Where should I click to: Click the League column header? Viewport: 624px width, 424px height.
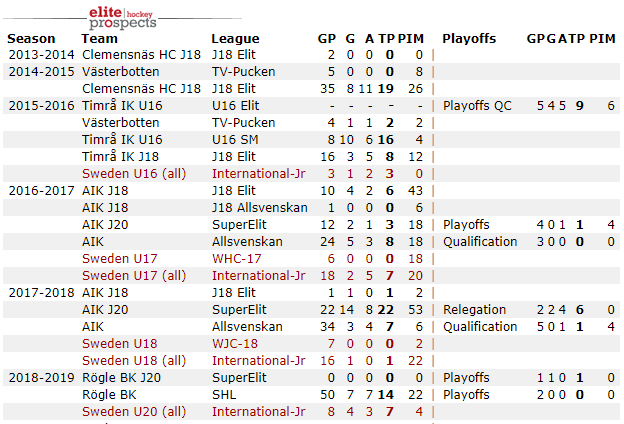[x=235, y=38]
